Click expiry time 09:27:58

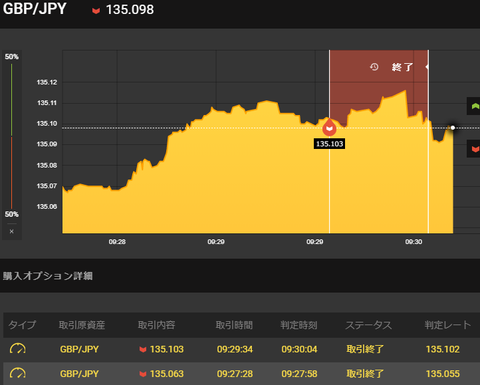(299, 374)
